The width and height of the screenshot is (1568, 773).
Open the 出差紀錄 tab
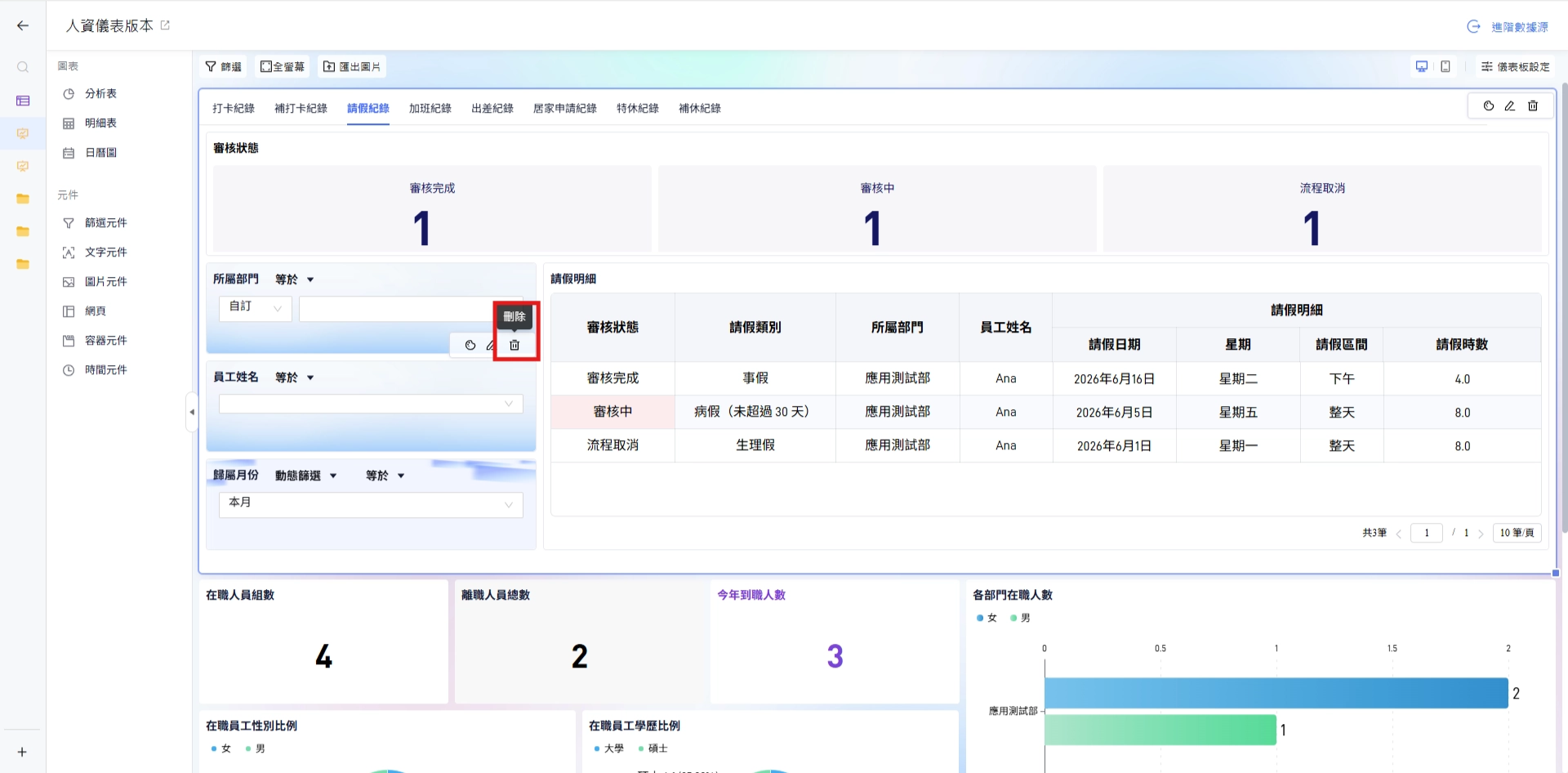(492, 108)
